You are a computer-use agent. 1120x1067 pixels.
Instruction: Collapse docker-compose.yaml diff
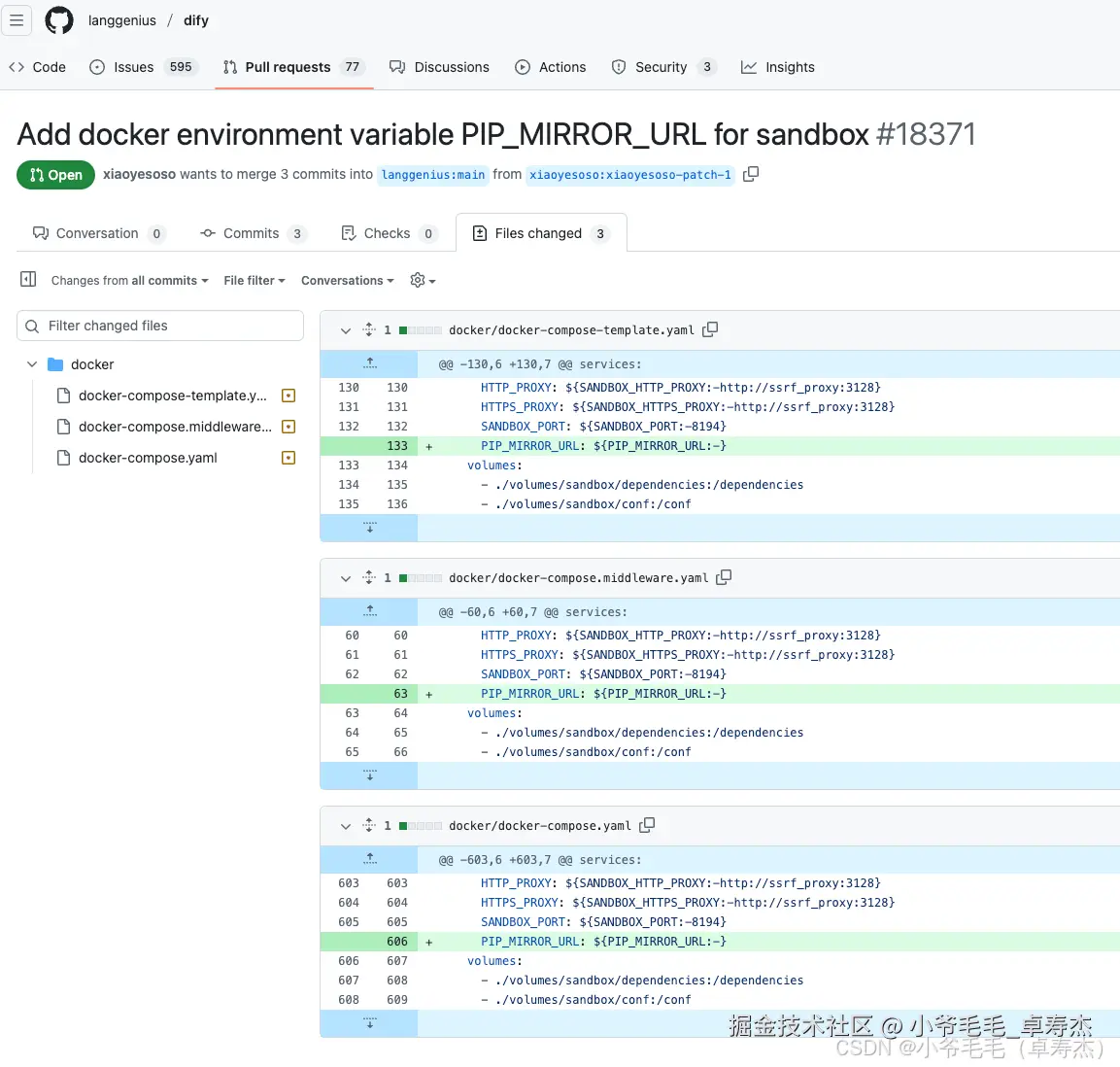(346, 826)
